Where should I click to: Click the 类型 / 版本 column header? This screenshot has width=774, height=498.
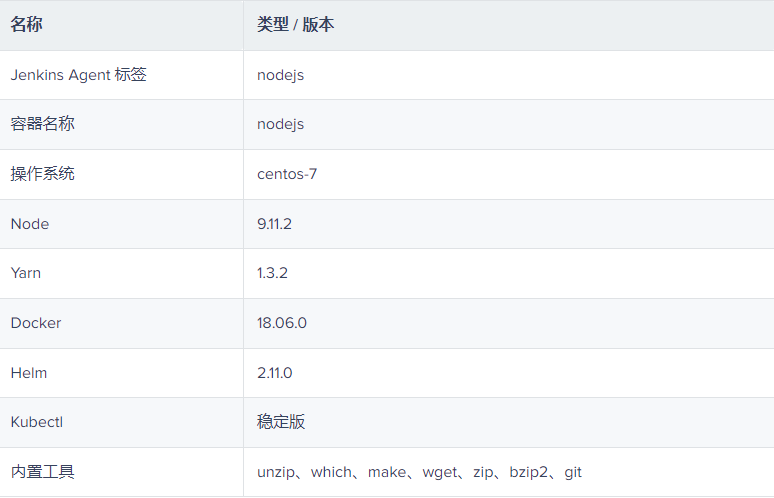(295, 25)
